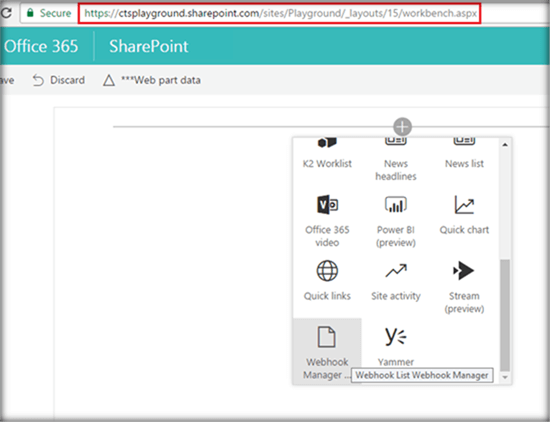This screenshot has height=422, width=550.
Task: Choose the Stream (preview) web part
Action: pos(464,287)
